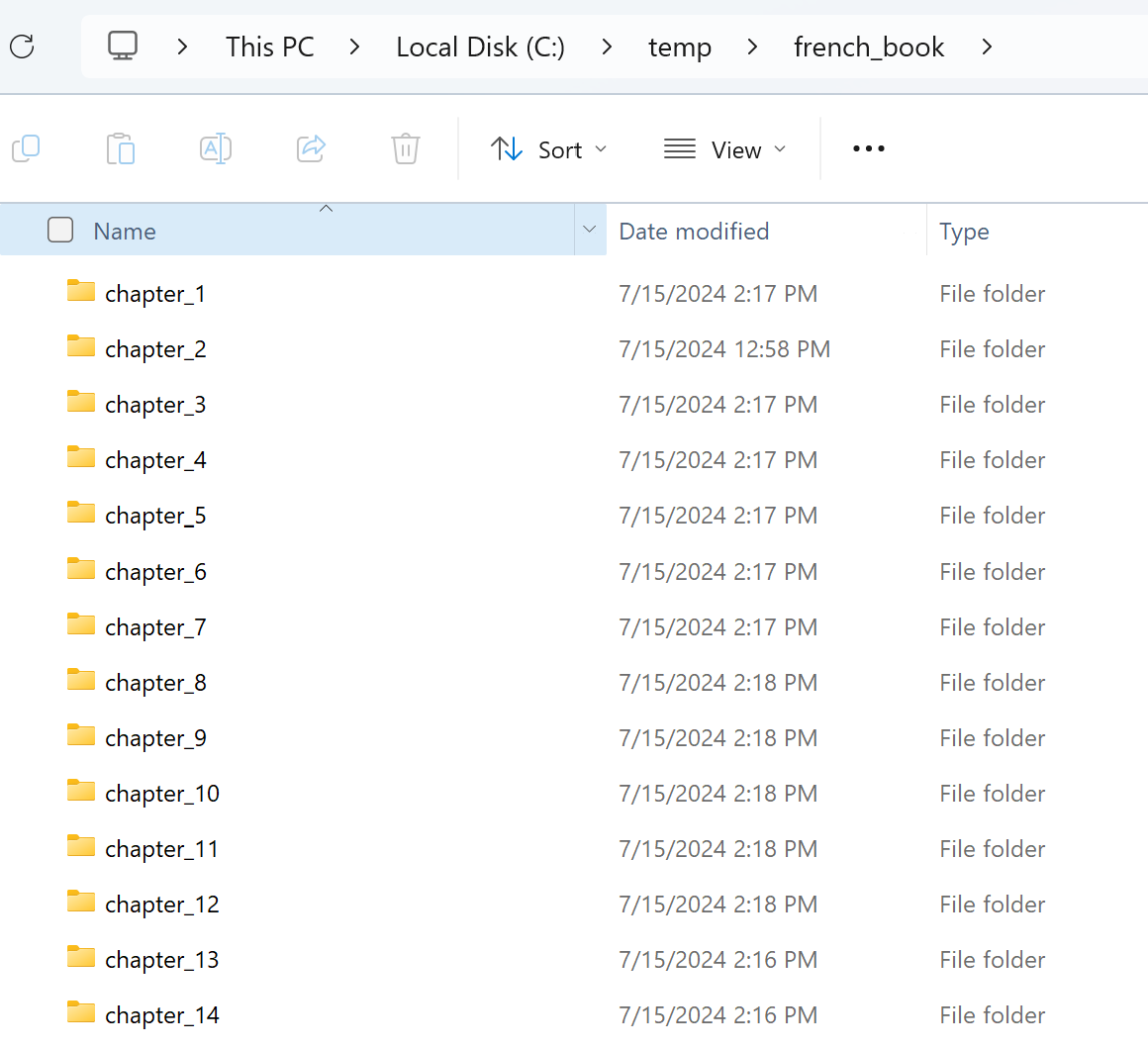Click the chapter_12 folder icon

(x=80, y=902)
